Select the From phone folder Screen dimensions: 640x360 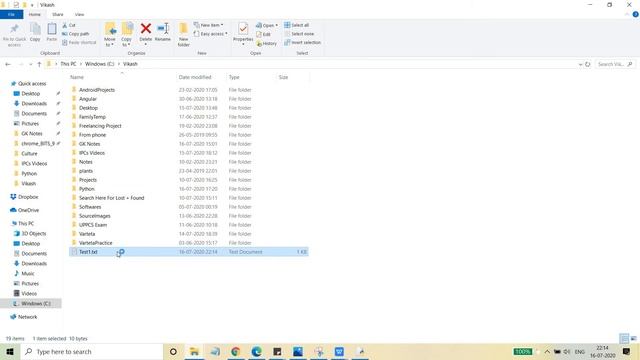click(x=92, y=135)
